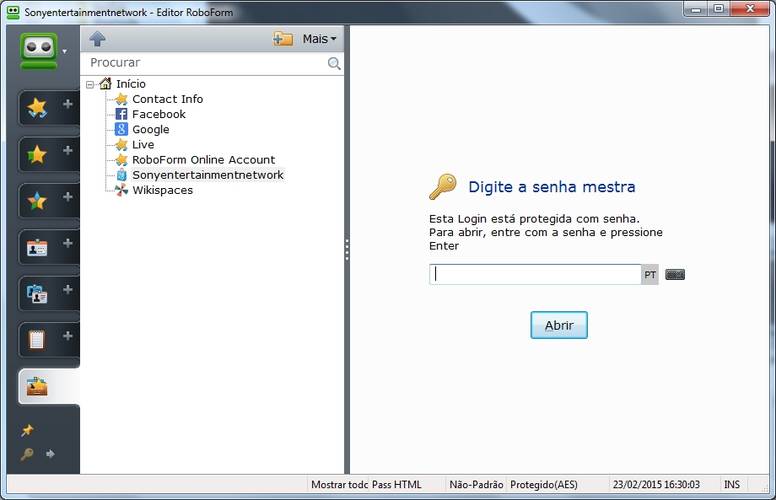Click the PT language indicator
Viewport: 776px width, 500px height.
click(650, 275)
